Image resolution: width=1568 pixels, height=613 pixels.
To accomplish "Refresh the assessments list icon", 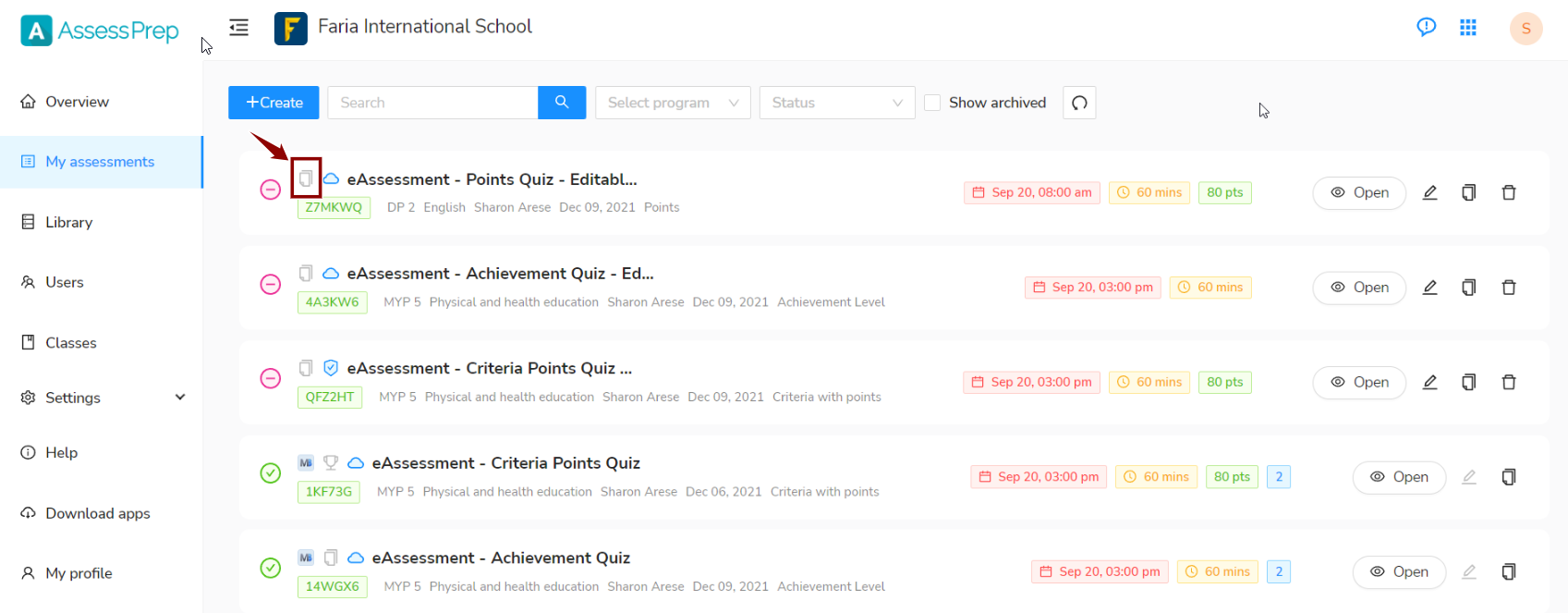I will click(x=1079, y=103).
